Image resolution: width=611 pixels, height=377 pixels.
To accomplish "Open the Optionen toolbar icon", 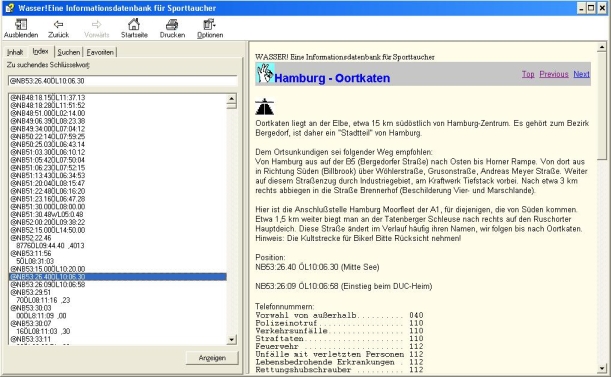I will [x=209, y=25].
